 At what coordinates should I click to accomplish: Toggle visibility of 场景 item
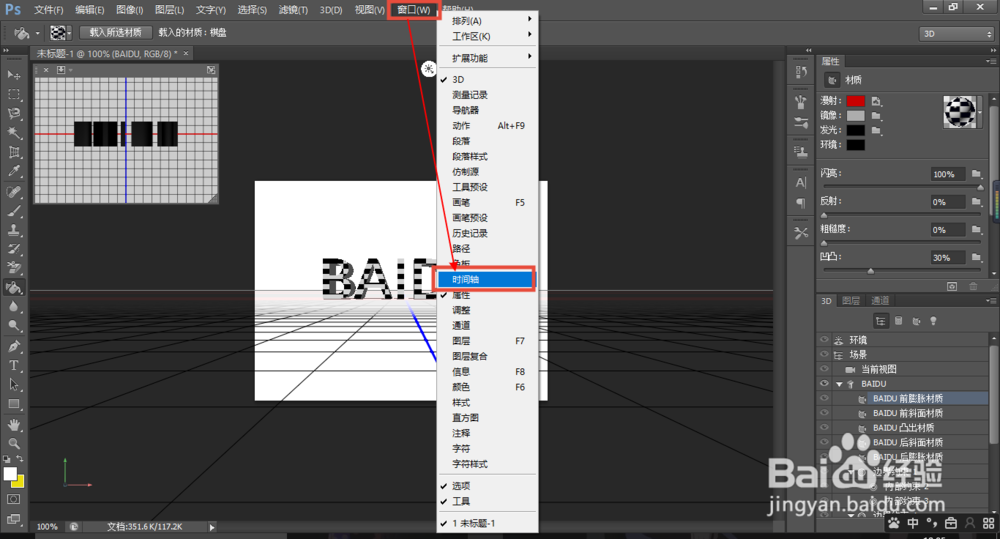[824, 355]
